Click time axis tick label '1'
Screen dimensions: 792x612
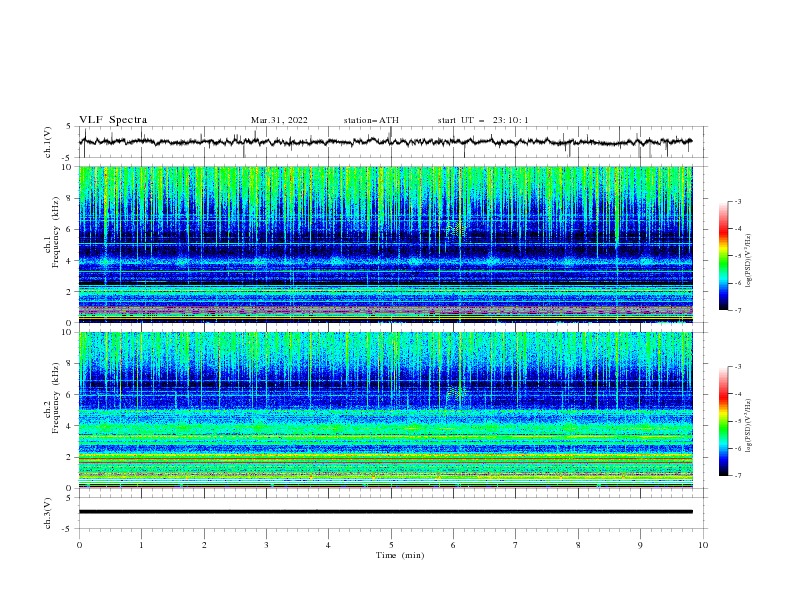pyautogui.click(x=141, y=545)
